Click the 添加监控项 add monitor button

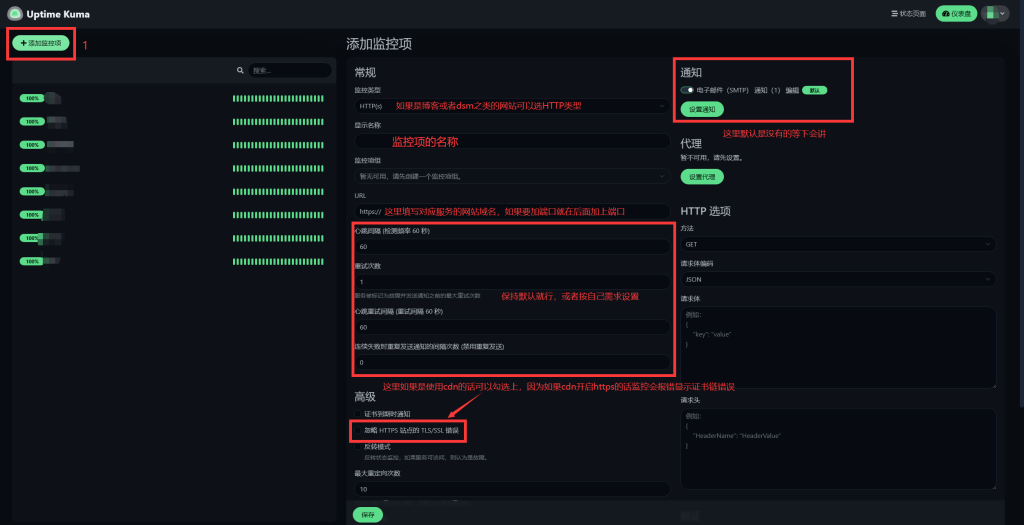point(42,43)
